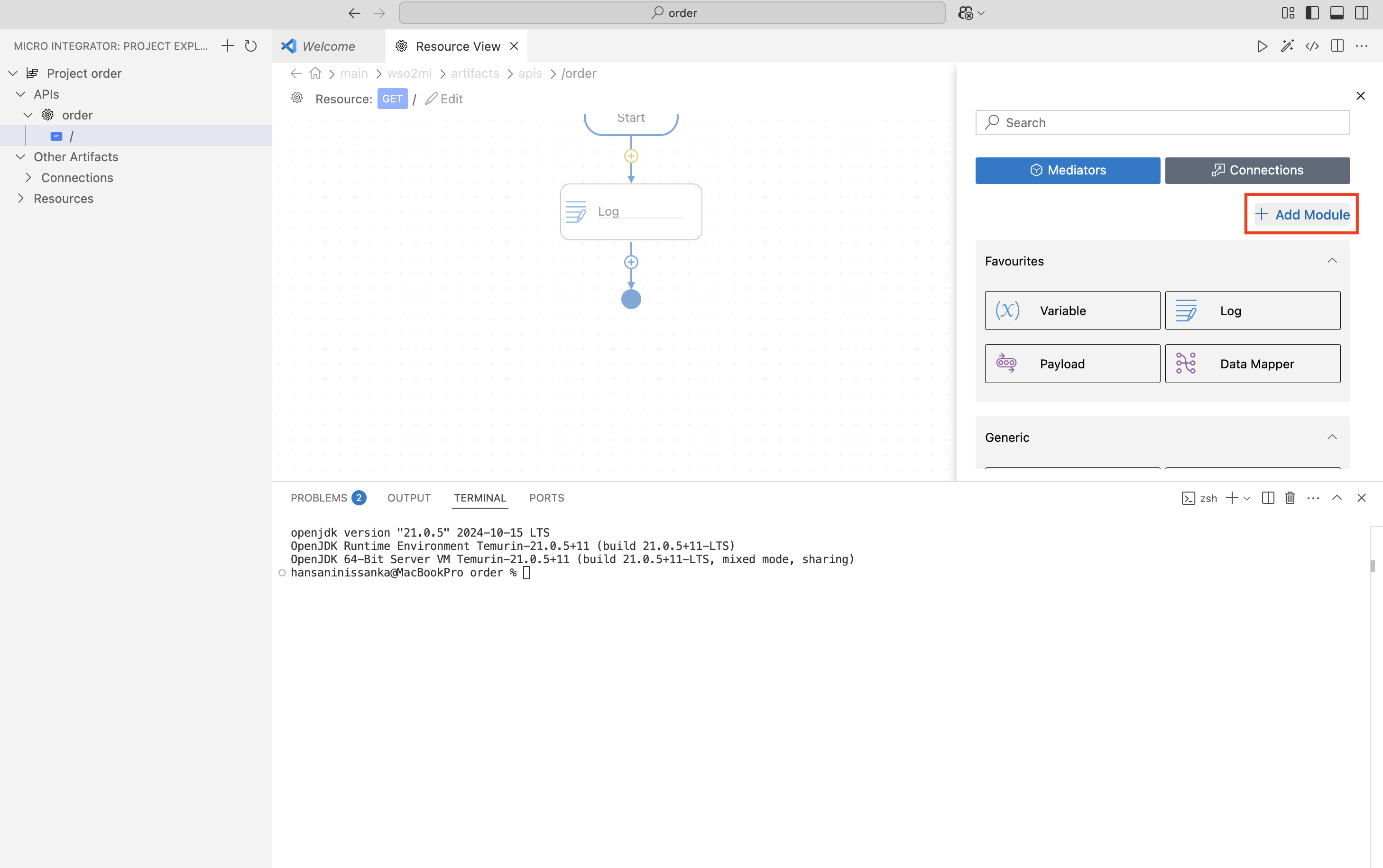Collapse the APIs tree node

click(x=20, y=94)
